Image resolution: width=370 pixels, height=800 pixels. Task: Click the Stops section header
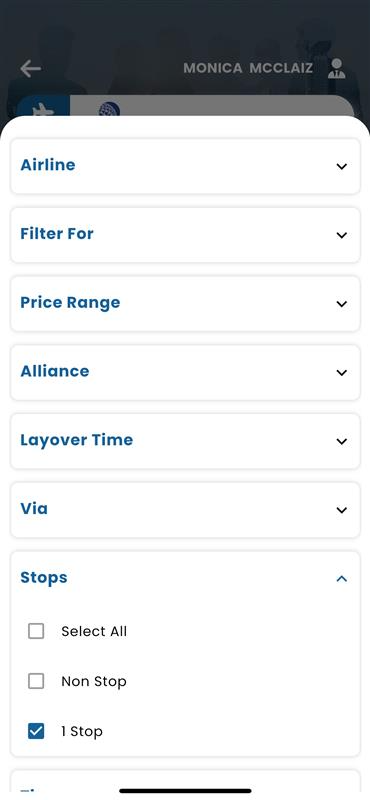[x=185, y=578]
